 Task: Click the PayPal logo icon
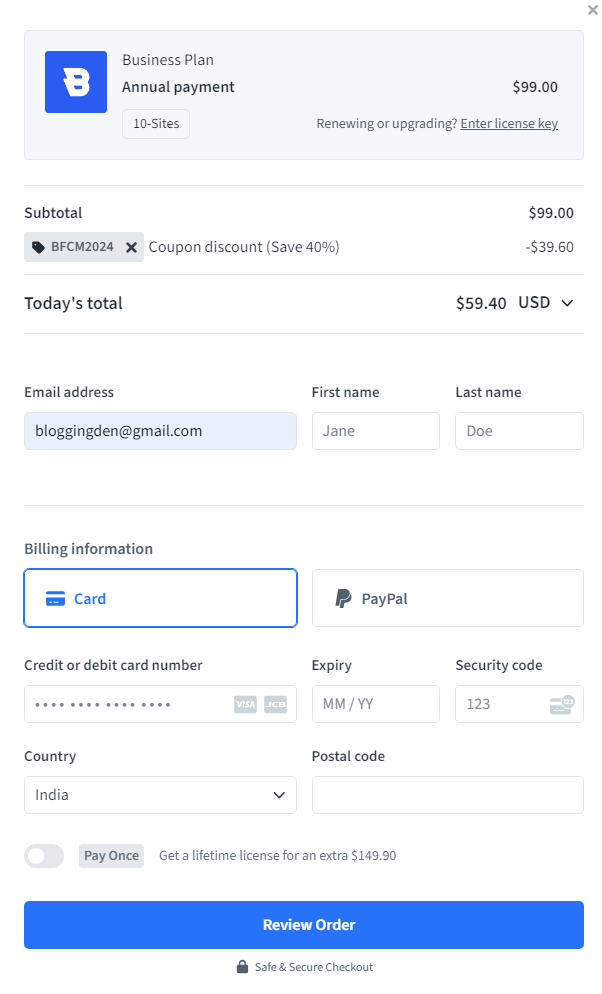(x=343, y=597)
